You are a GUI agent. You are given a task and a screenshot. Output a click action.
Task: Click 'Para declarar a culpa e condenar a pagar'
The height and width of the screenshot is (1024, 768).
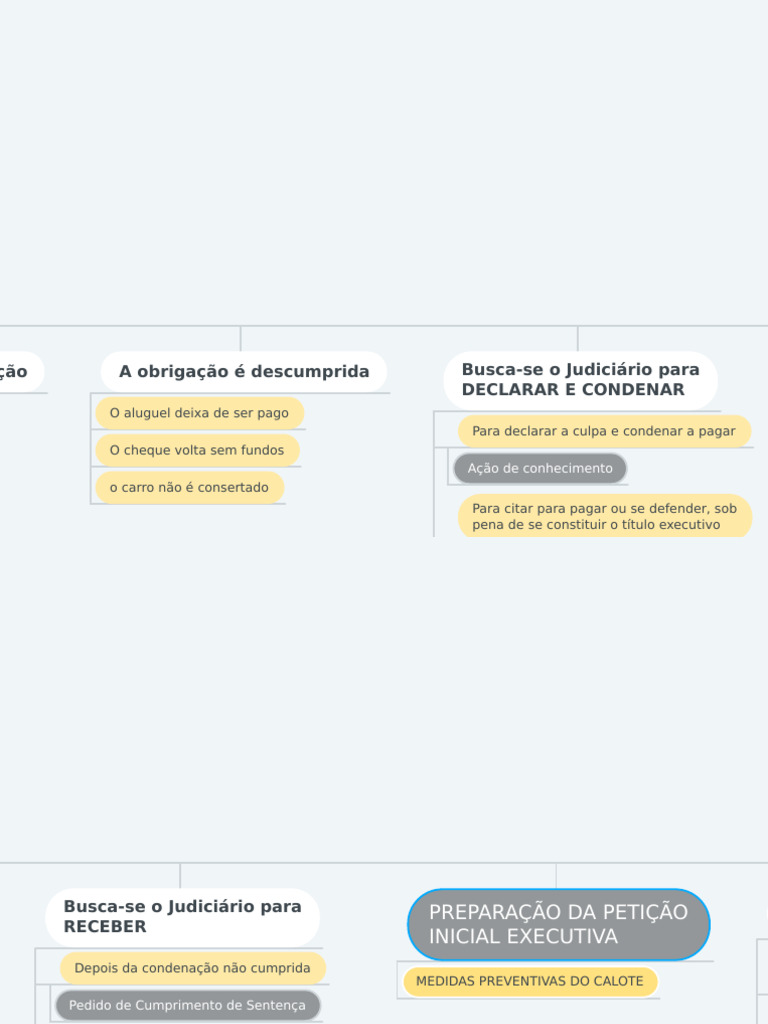604,431
